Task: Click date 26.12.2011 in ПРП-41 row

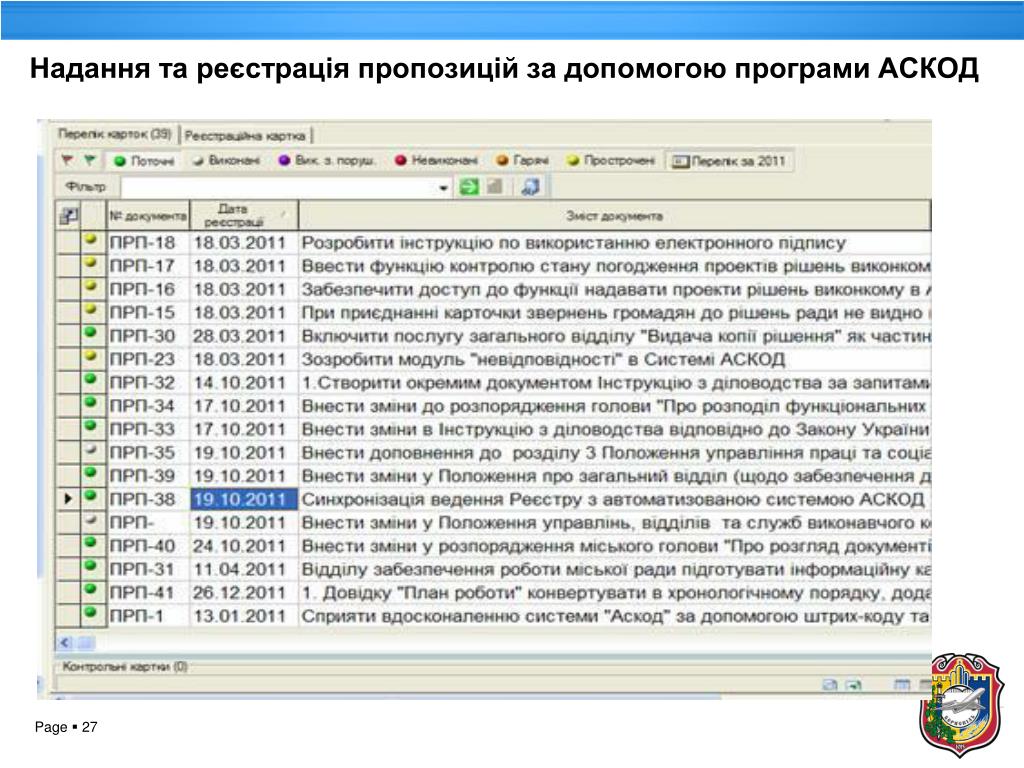Action: coord(240,593)
